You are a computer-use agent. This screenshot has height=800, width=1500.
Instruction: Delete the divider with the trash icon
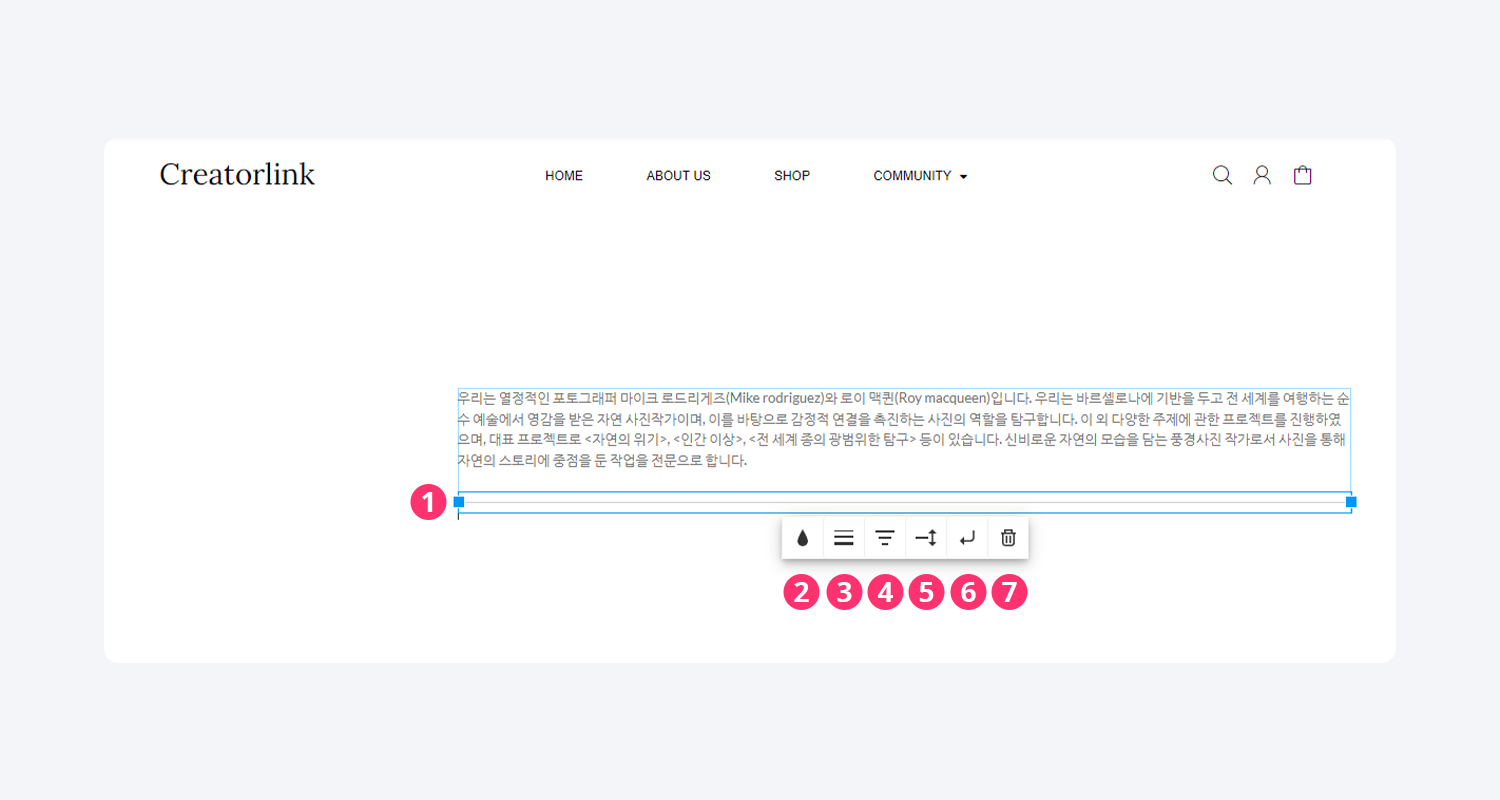pos(1008,538)
